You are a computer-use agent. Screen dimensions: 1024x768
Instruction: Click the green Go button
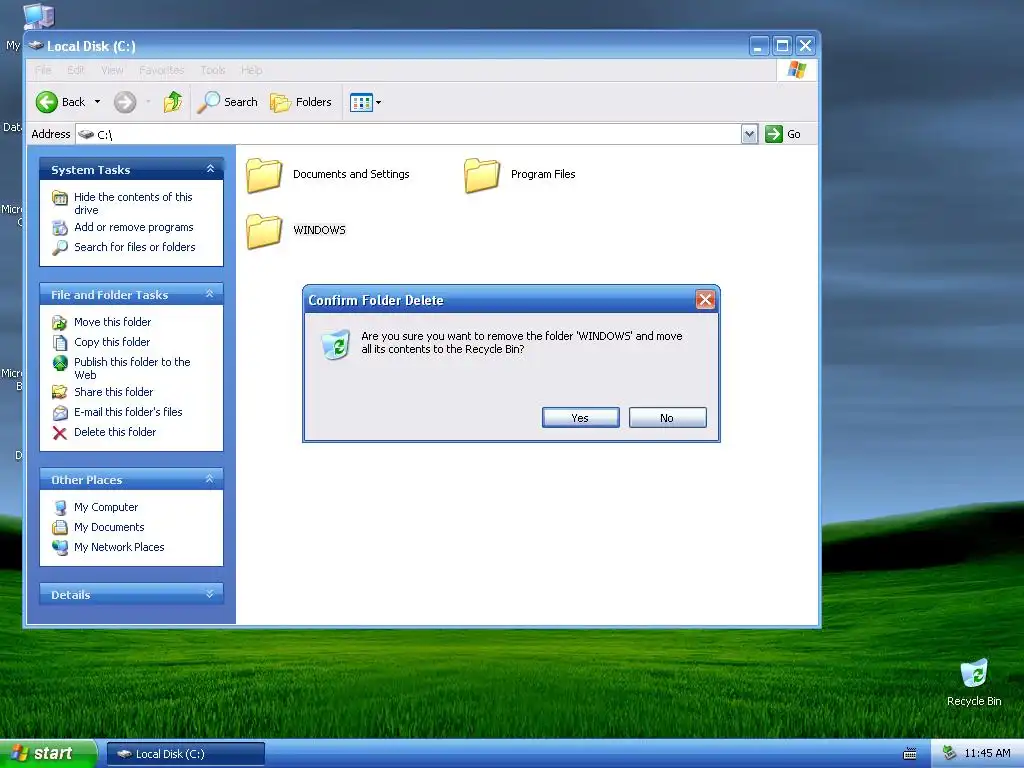[x=783, y=134]
